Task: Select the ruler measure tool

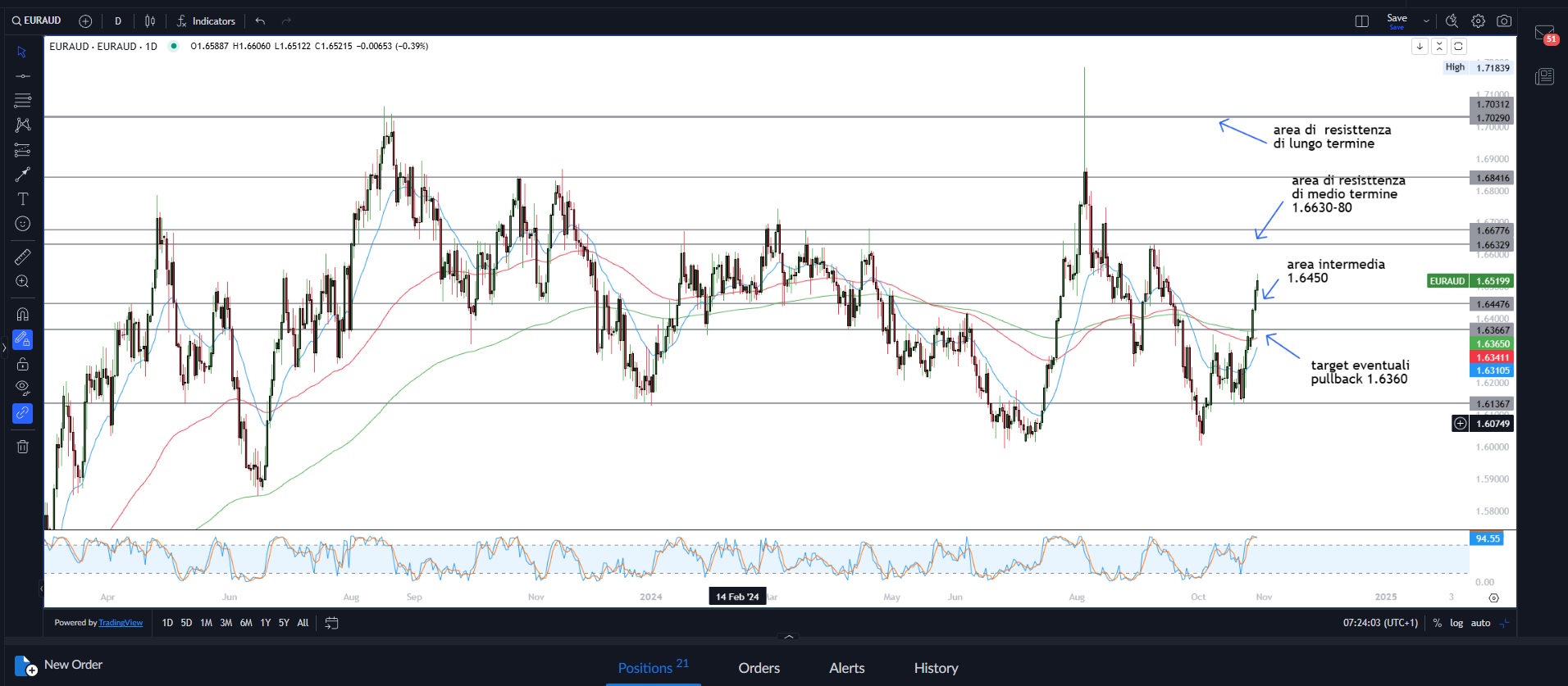Action: click(x=22, y=257)
